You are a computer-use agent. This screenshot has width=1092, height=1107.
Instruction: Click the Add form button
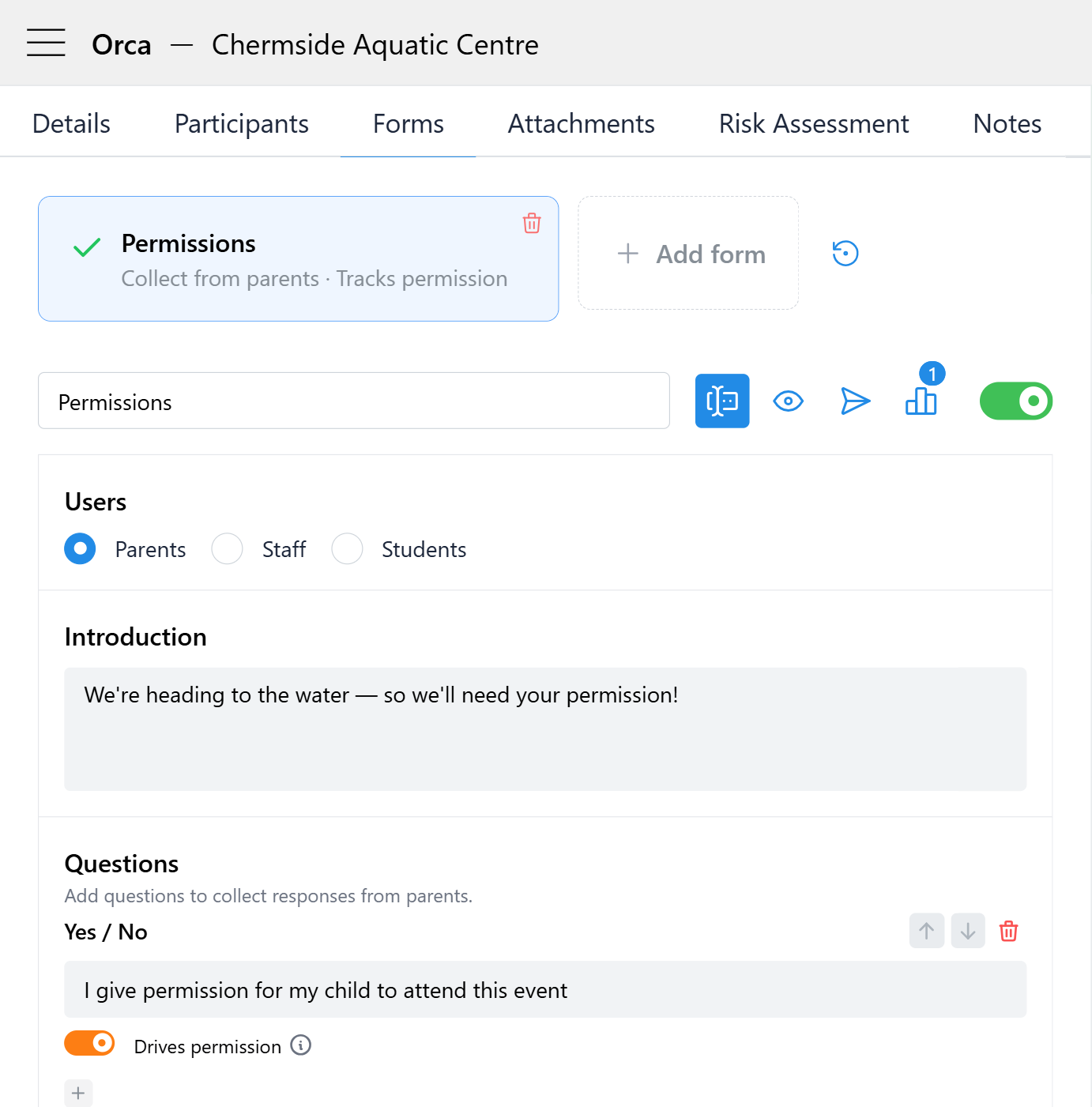click(688, 254)
